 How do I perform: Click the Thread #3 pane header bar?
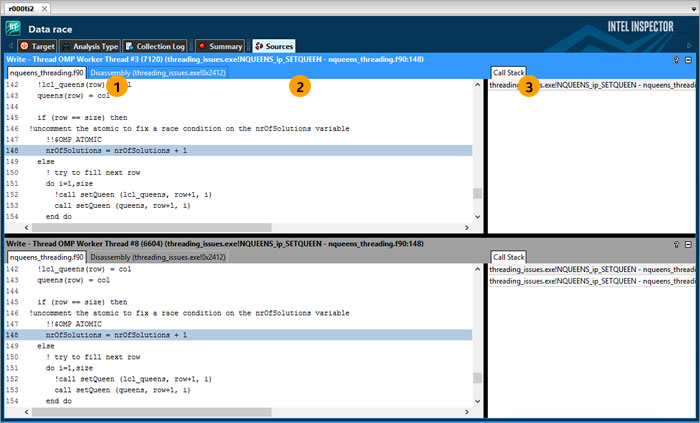pyautogui.click(x=348, y=59)
